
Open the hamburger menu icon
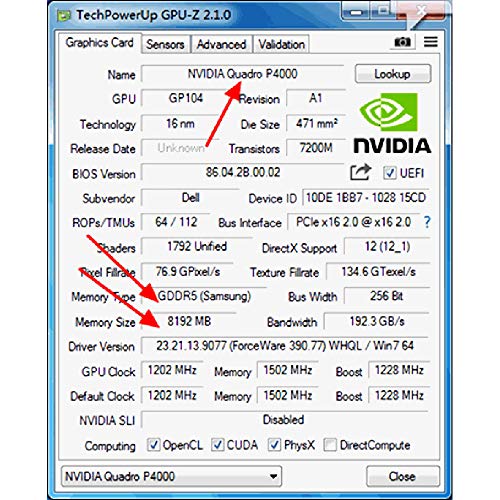click(431, 42)
